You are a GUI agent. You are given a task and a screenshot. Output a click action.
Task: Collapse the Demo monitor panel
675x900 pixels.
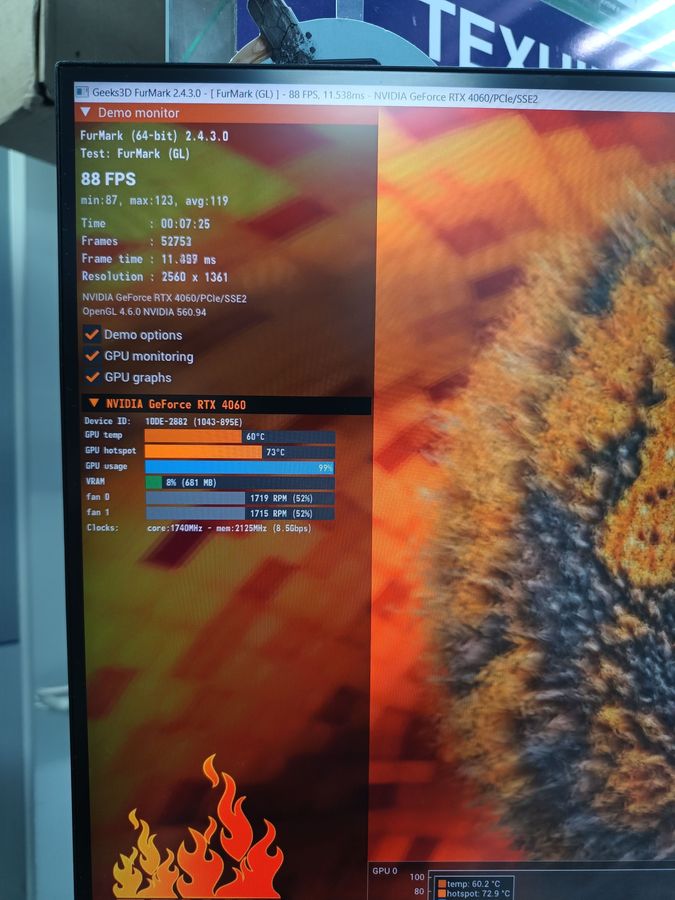tap(85, 113)
